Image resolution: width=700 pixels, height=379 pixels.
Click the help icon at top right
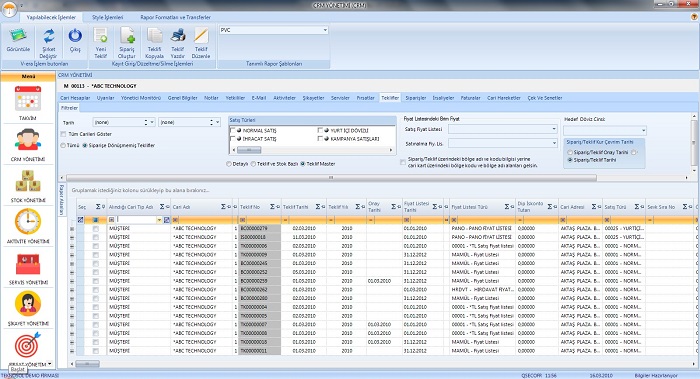tap(694, 17)
